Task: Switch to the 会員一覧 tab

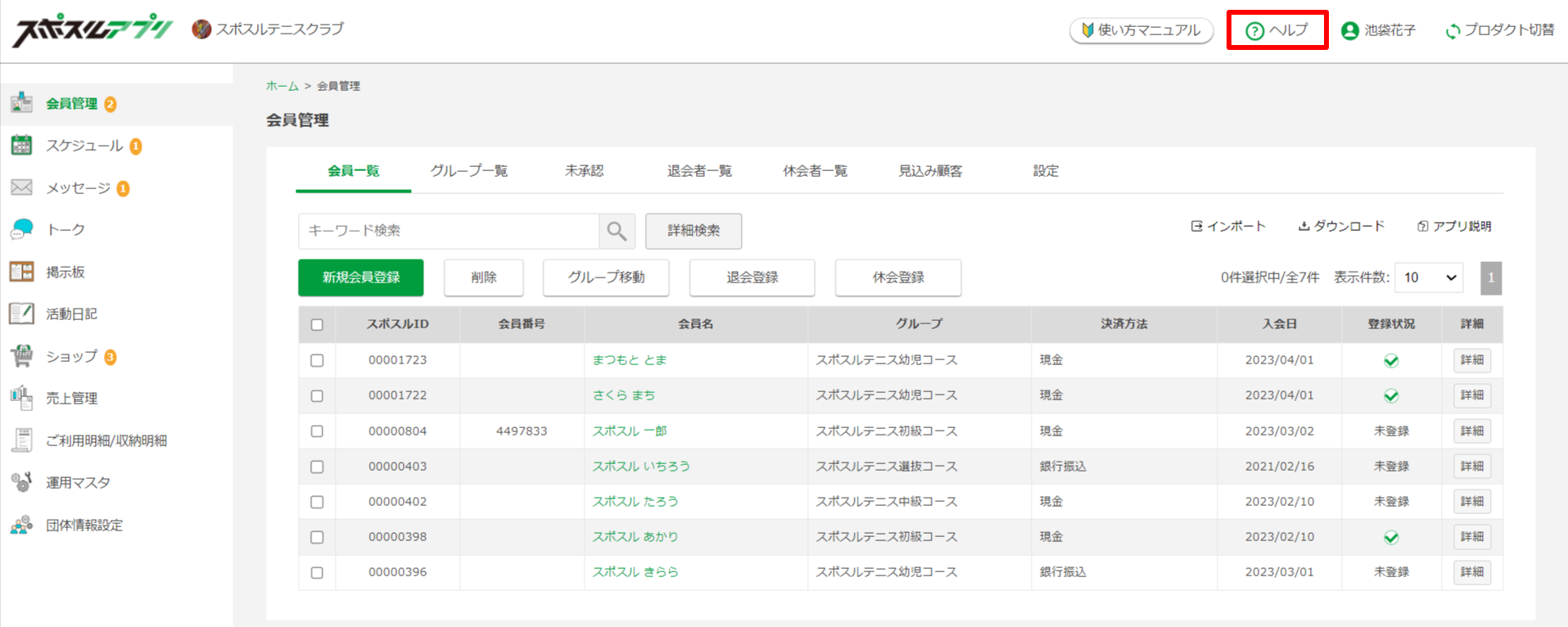Action: [x=353, y=170]
